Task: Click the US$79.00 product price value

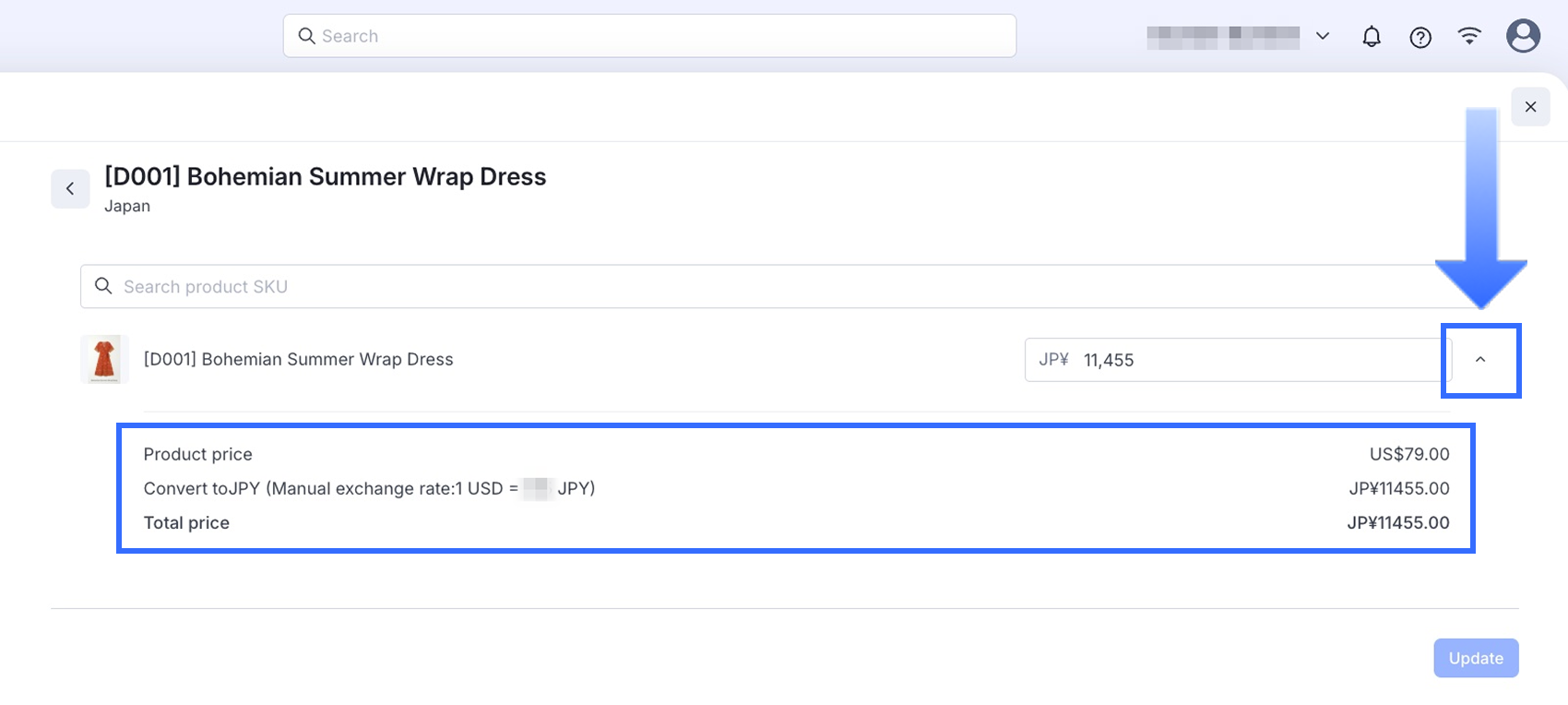Action: click(1408, 454)
